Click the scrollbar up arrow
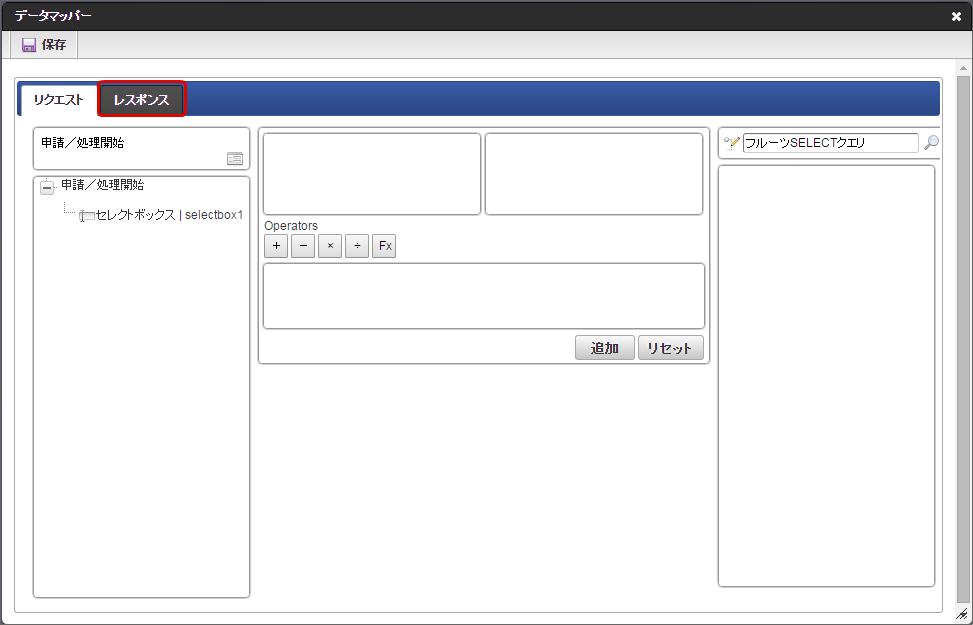Viewport: 973px width, 625px height. (963, 68)
